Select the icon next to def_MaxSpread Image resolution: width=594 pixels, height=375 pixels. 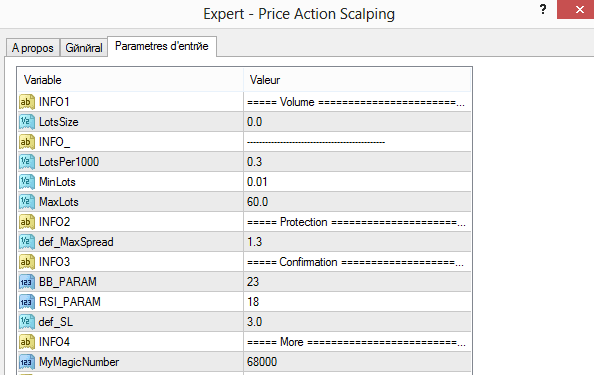pos(27,242)
